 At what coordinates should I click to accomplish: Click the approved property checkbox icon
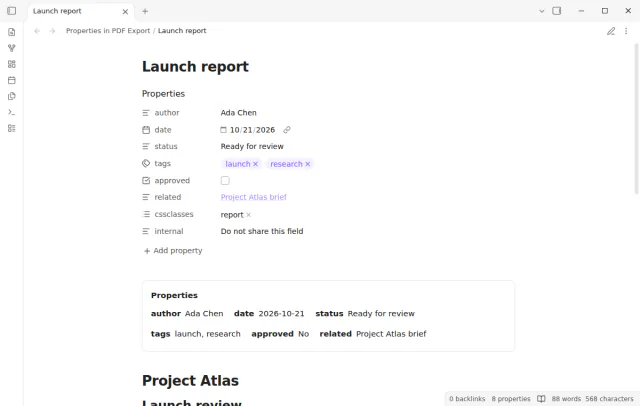pyautogui.click(x=146, y=180)
